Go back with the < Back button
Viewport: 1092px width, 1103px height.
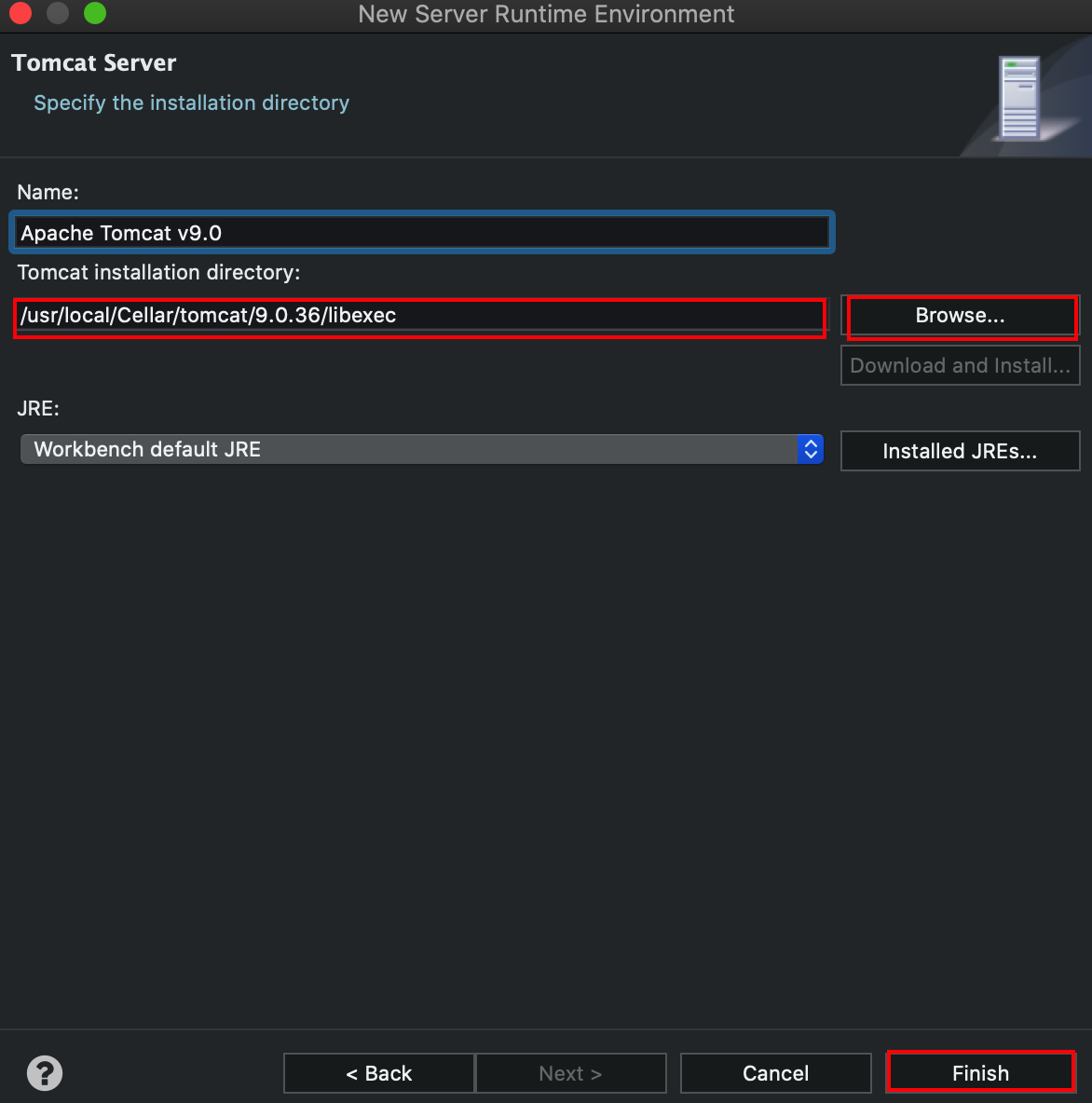tap(379, 1073)
